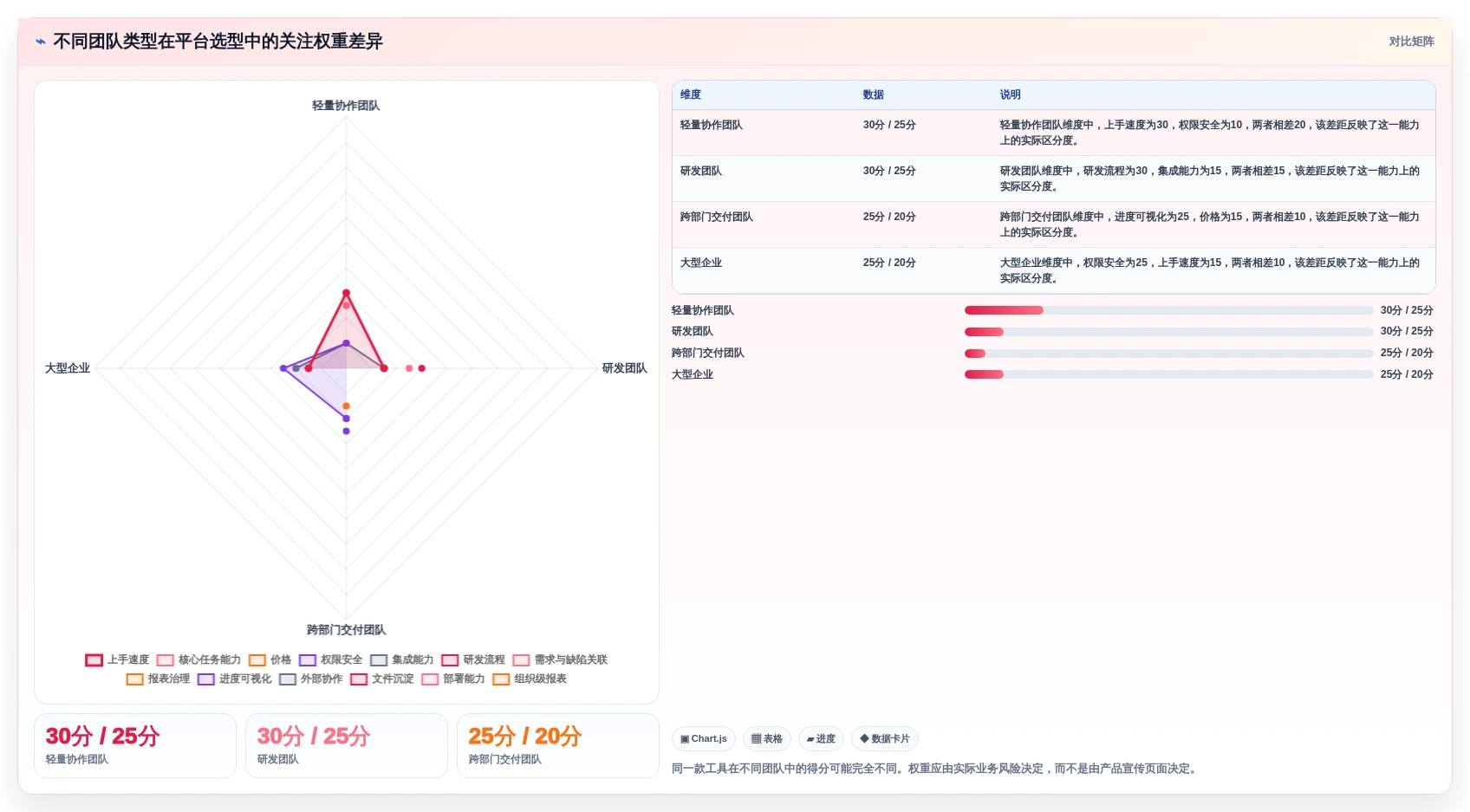The image size is (1470, 812).
Task: Click the 大型企业 axis label on the radar chart
Action: [x=68, y=368]
